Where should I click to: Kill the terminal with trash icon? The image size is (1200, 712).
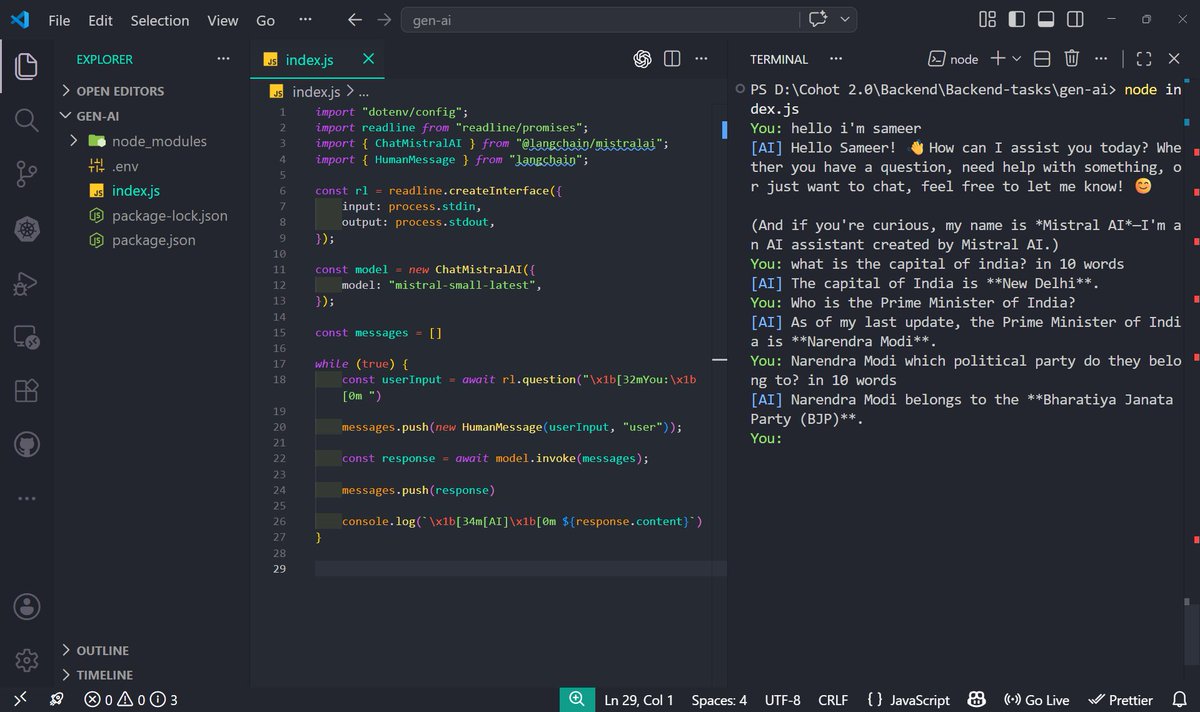[1072, 59]
